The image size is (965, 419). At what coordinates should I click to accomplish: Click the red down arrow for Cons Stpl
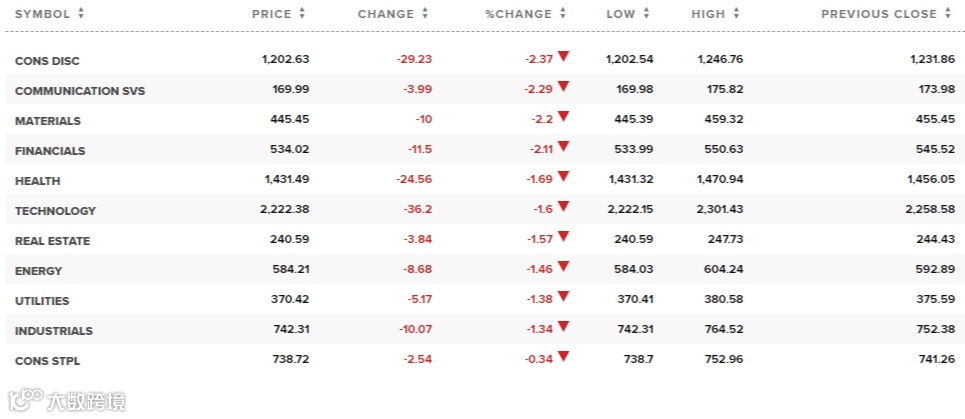point(564,357)
